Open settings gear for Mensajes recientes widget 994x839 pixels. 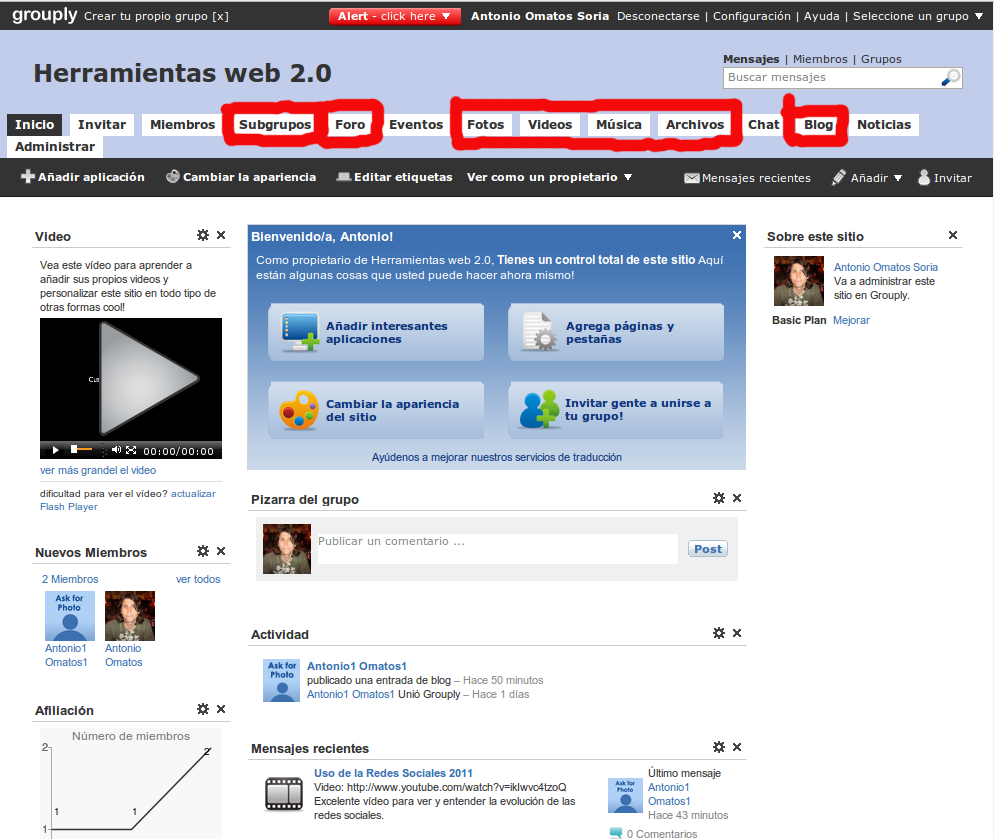tap(719, 747)
